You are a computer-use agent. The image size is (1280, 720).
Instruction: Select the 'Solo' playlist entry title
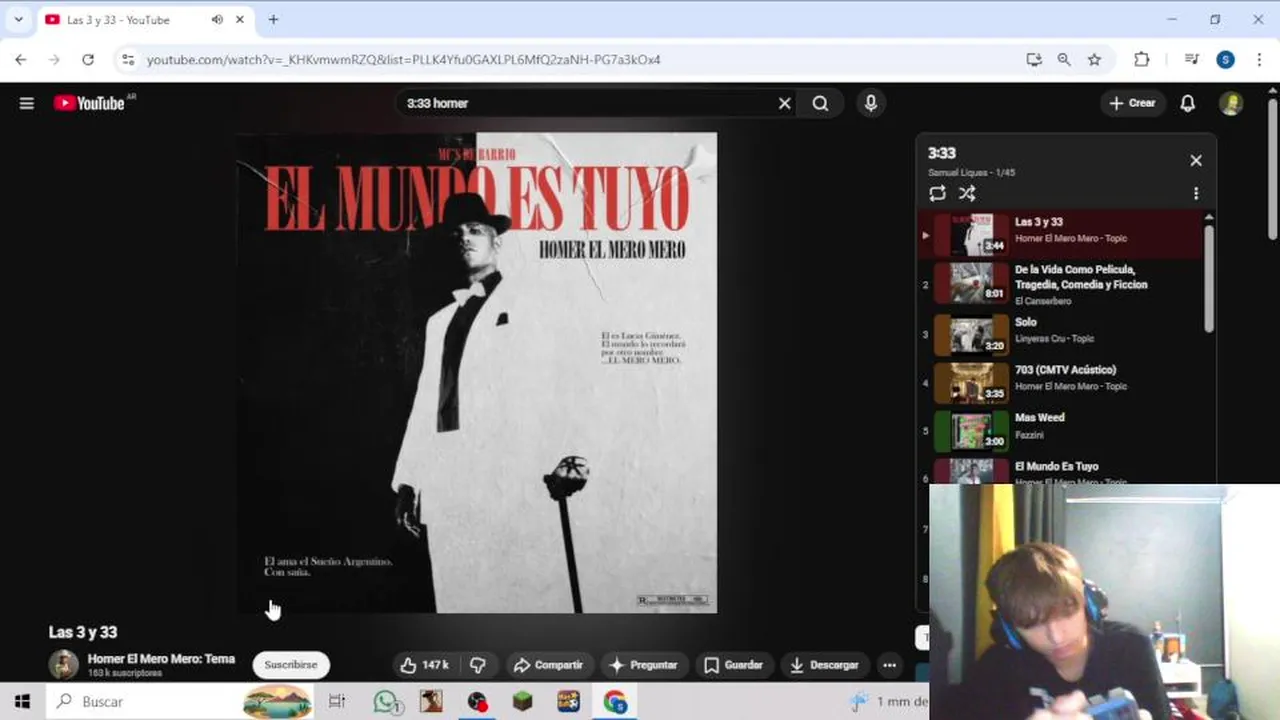pyautogui.click(x=1026, y=323)
